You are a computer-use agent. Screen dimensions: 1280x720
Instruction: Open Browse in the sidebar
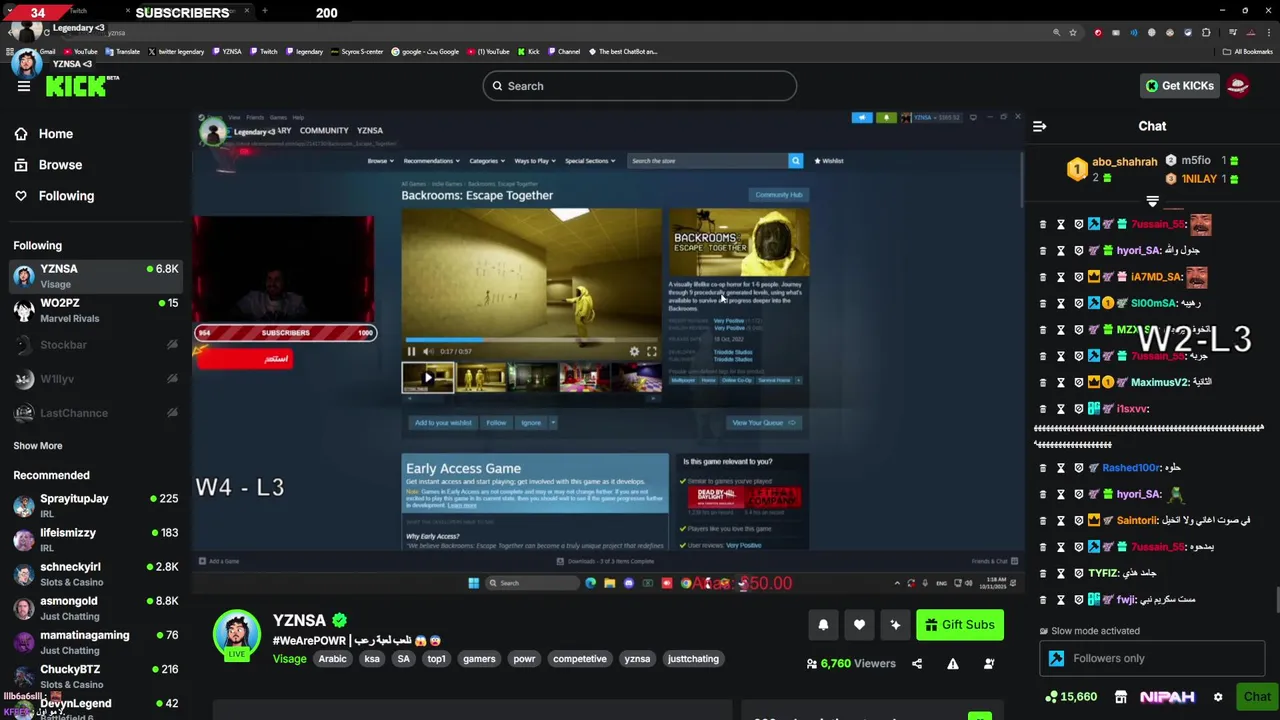click(95, 165)
